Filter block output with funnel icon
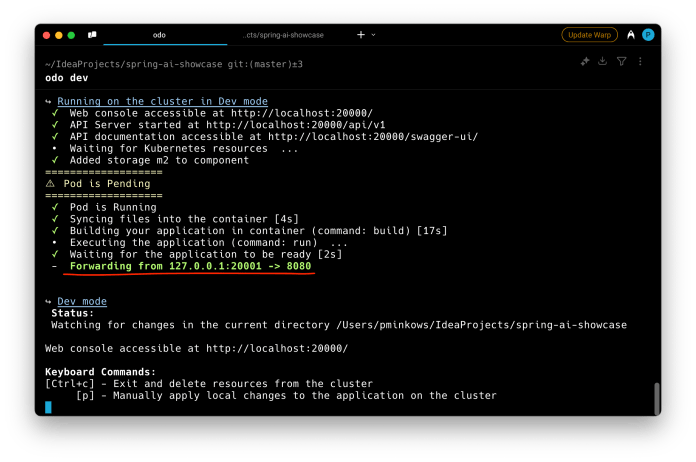This screenshot has height=462, width=696. click(x=621, y=62)
